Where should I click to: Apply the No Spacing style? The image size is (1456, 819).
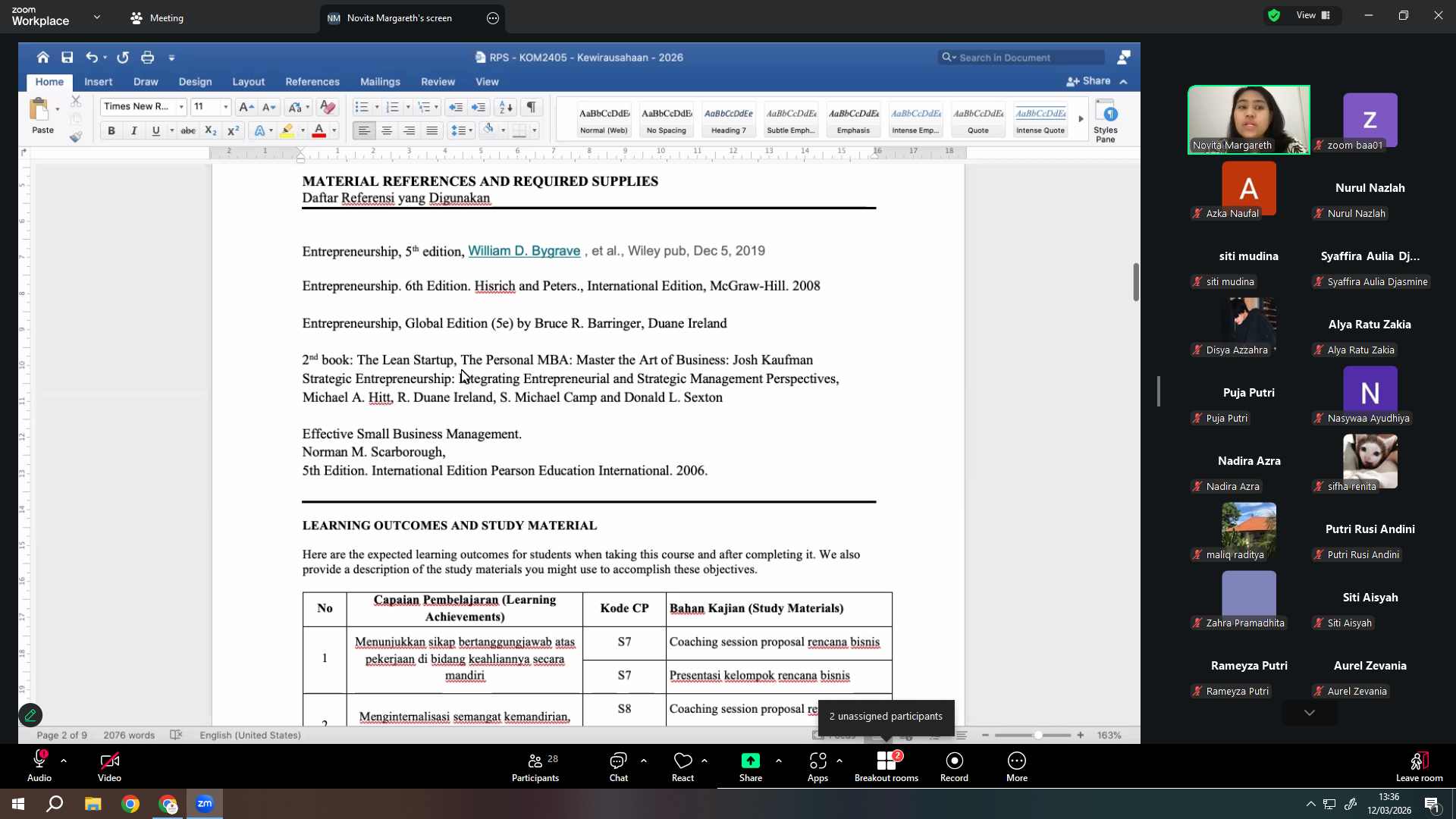[667, 119]
